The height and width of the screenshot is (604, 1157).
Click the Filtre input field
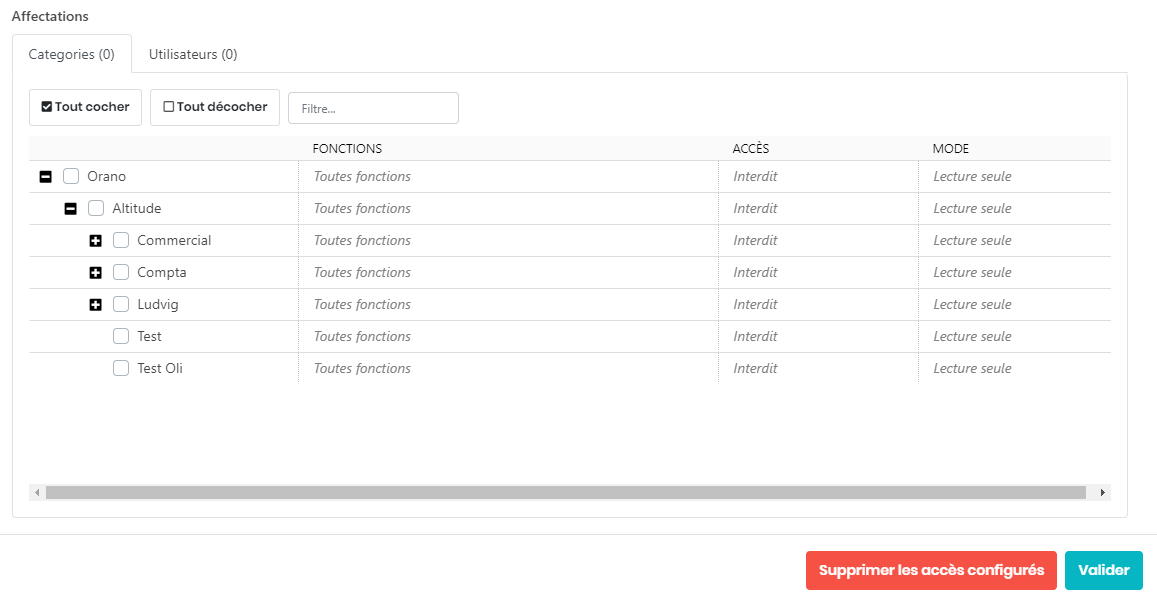tap(373, 108)
